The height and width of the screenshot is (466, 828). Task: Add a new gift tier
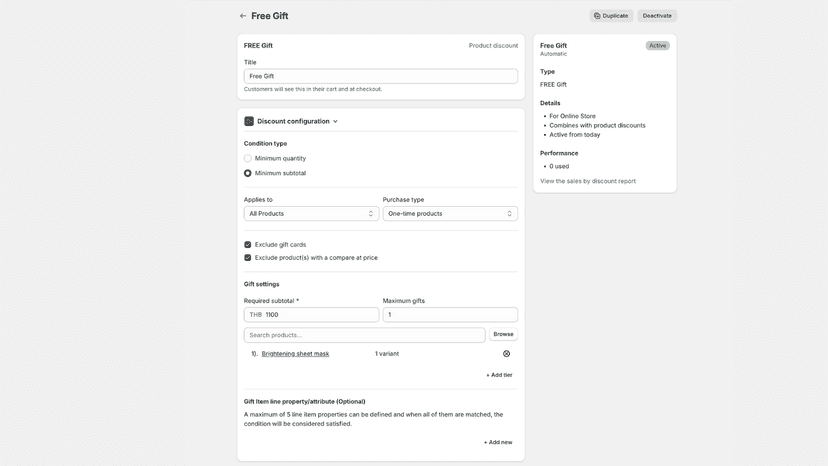pos(499,375)
